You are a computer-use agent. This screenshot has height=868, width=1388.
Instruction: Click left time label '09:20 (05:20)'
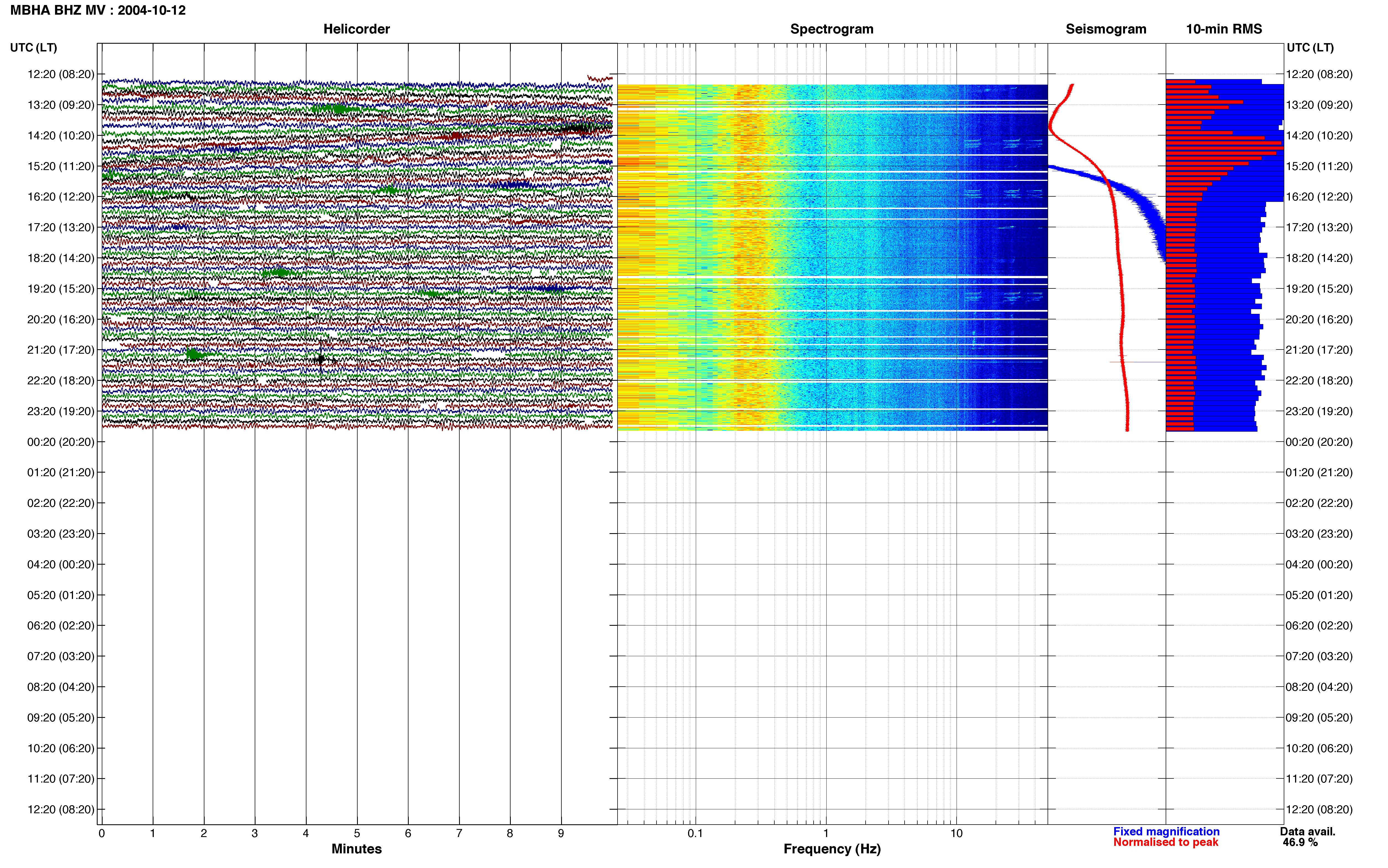tap(61, 718)
